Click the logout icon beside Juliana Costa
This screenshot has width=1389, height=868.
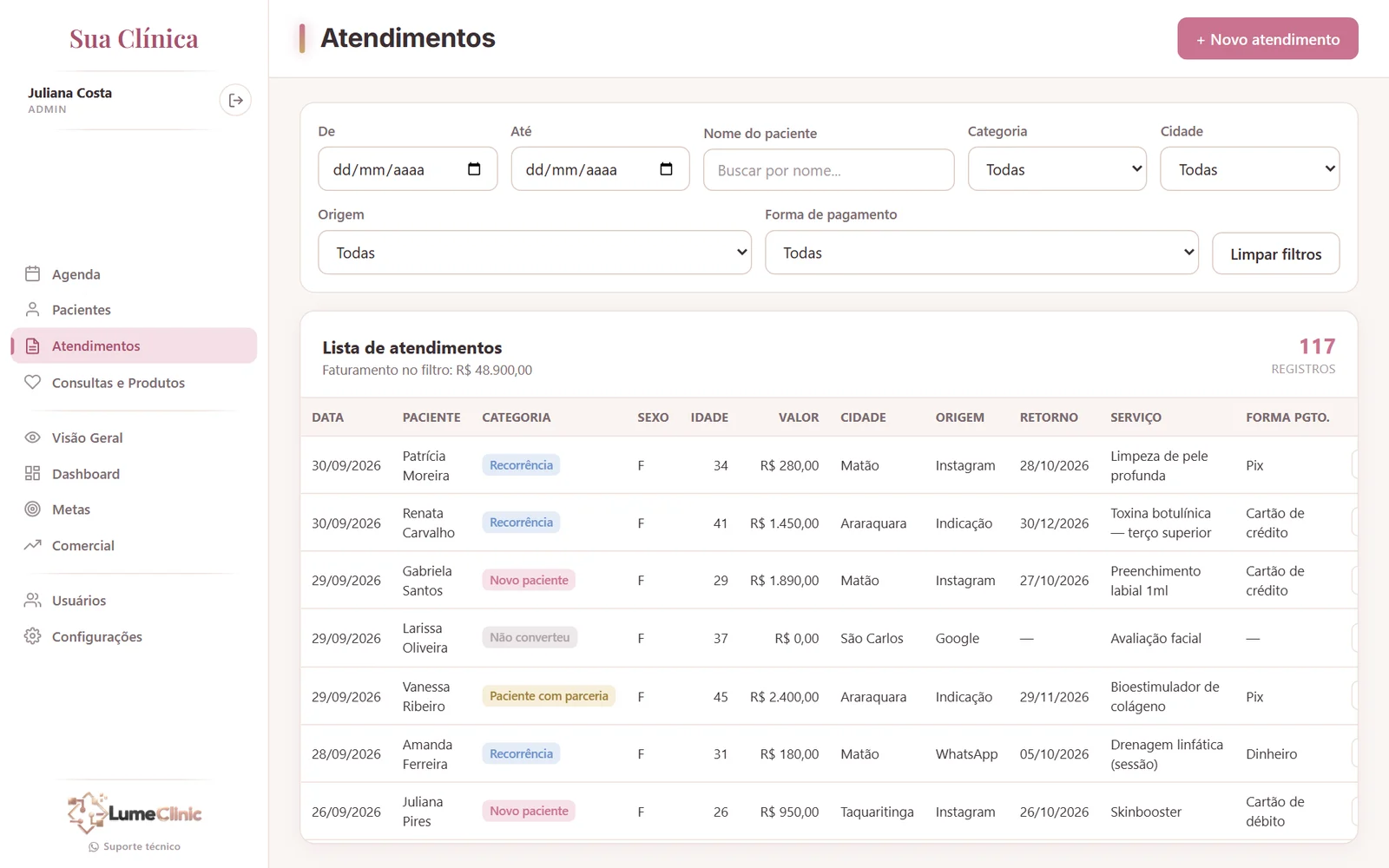point(235,101)
